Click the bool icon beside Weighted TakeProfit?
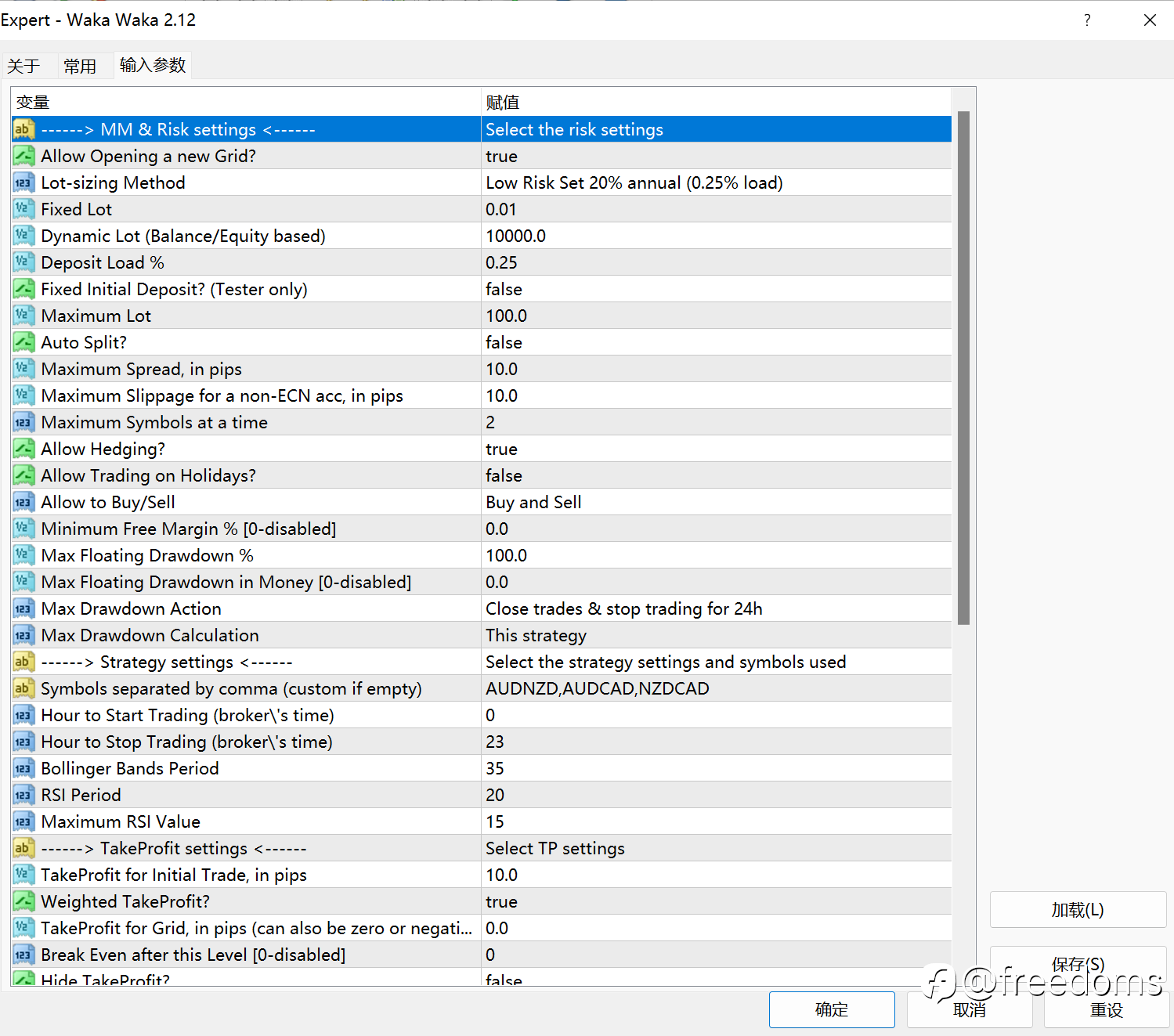The image size is (1174, 1036). pos(23,901)
